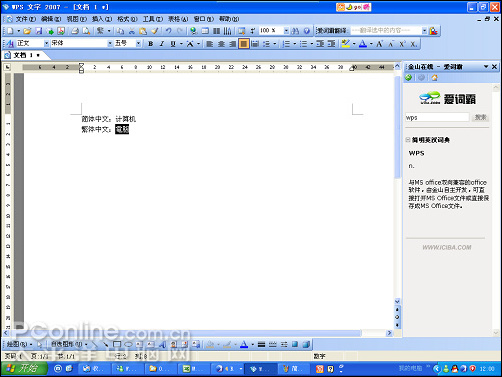This screenshot has width=502, height=377.
Task: Click the Windows 开始 Start button
Action: click(x=24, y=369)
